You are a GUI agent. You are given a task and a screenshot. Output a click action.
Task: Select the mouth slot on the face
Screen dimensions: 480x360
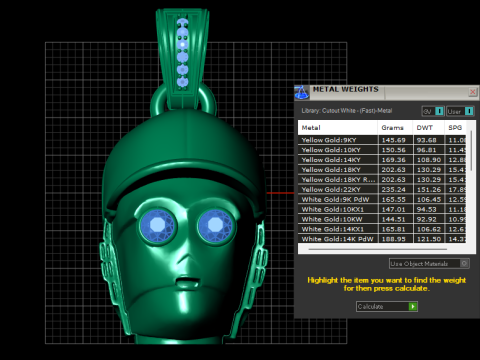(x=187, y=283)
